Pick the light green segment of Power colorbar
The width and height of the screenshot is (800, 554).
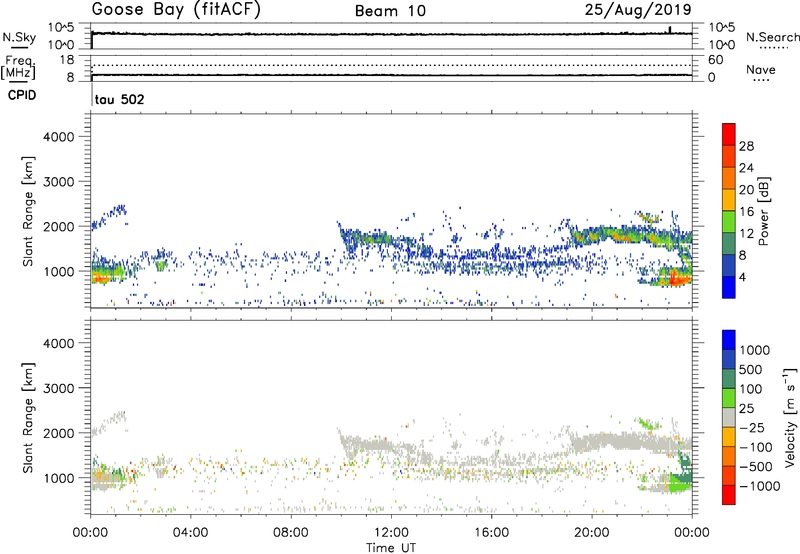click(x=729, y=222)
